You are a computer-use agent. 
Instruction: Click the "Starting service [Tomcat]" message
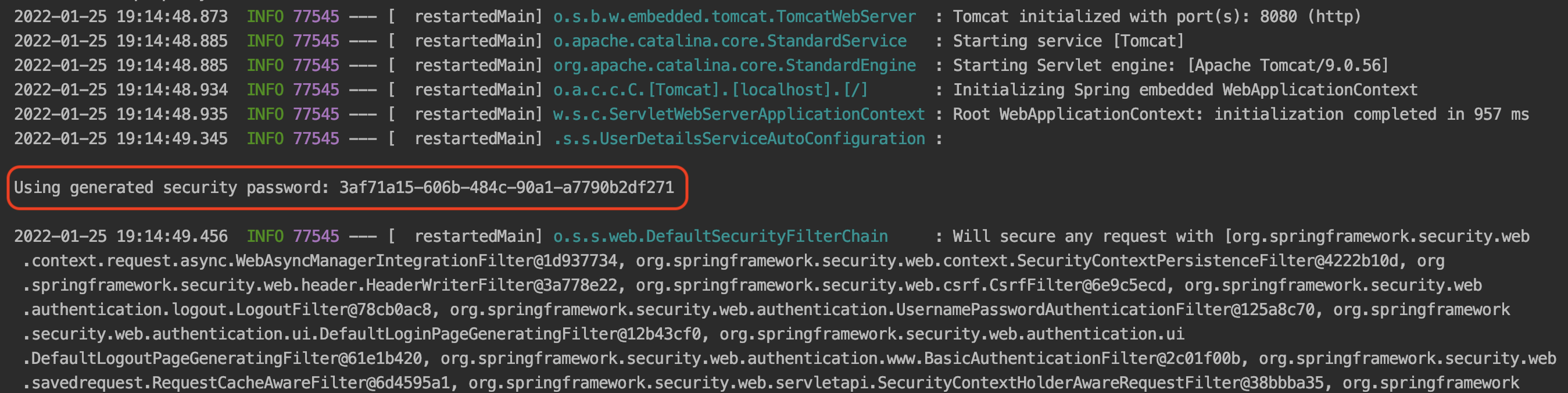1068,41
